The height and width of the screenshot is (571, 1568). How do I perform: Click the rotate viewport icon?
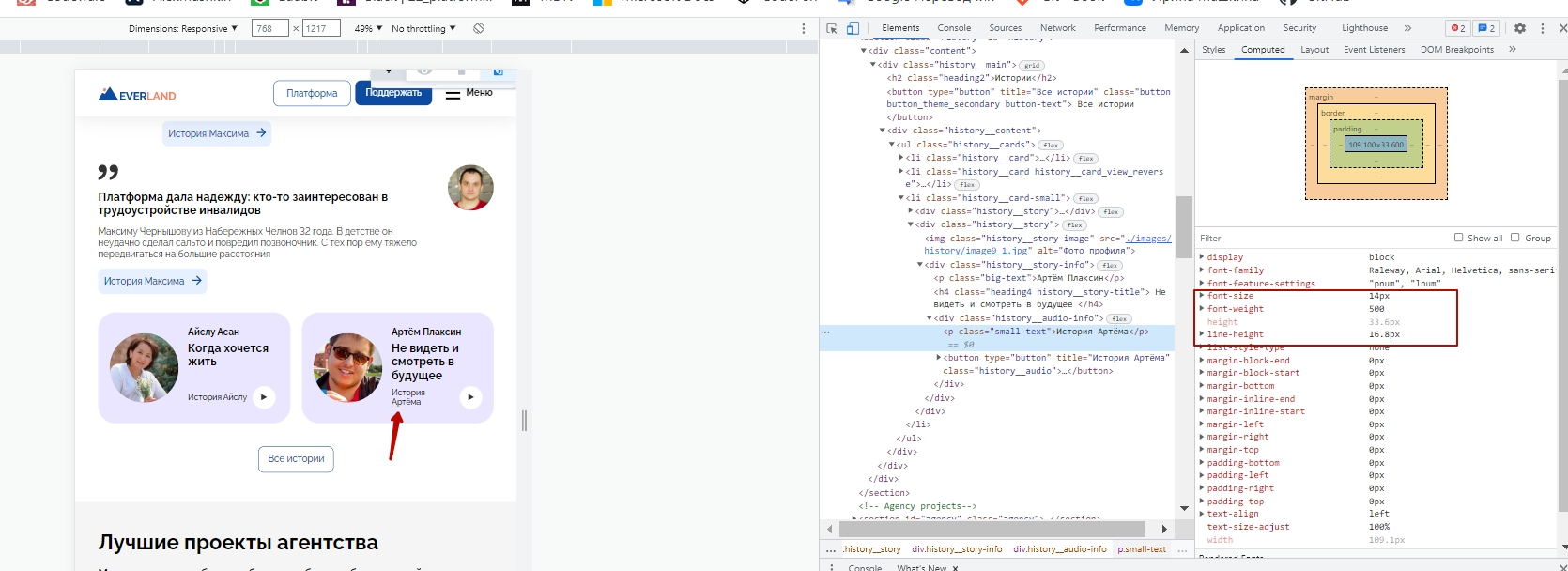coord(479,28)
